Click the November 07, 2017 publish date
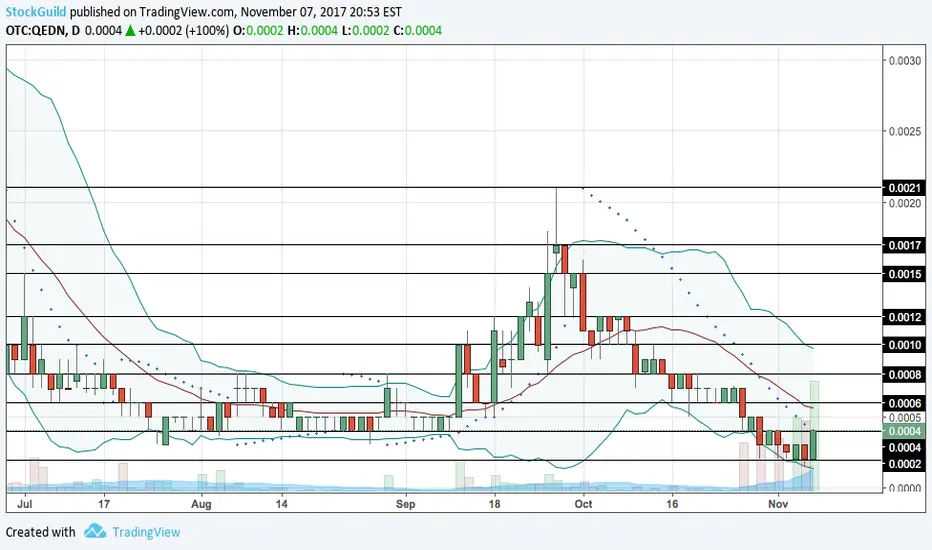 [x=292, y=12]
